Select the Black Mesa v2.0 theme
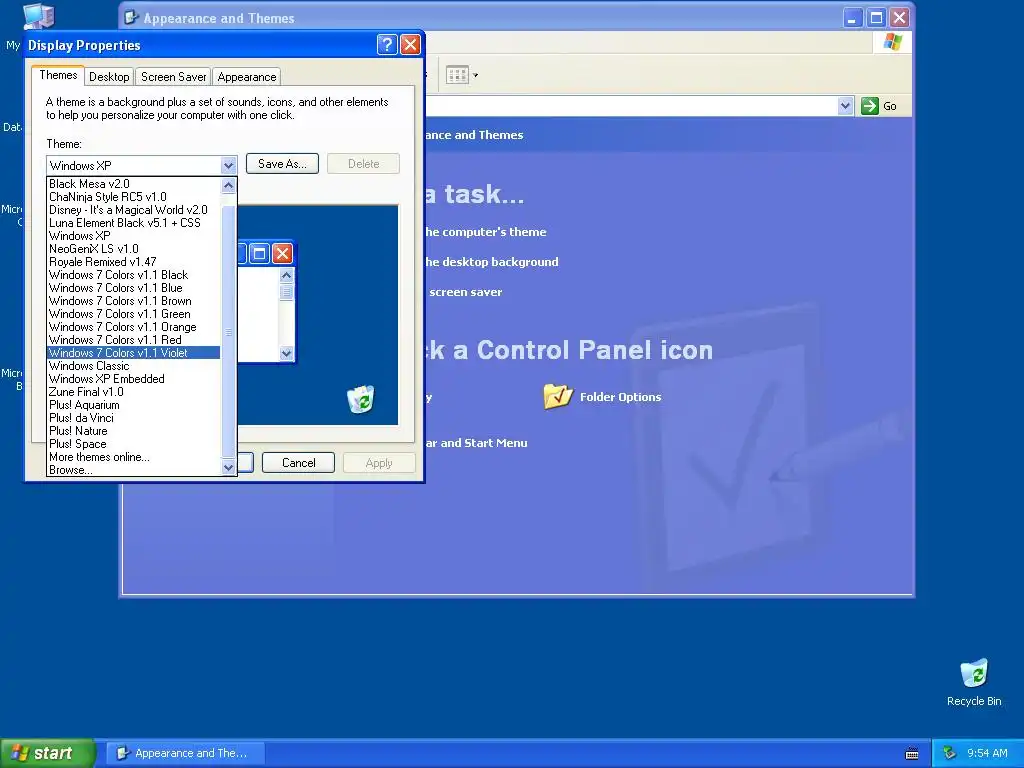The image size is (1024, 768). pyautogui.click(x=134, y=184)
